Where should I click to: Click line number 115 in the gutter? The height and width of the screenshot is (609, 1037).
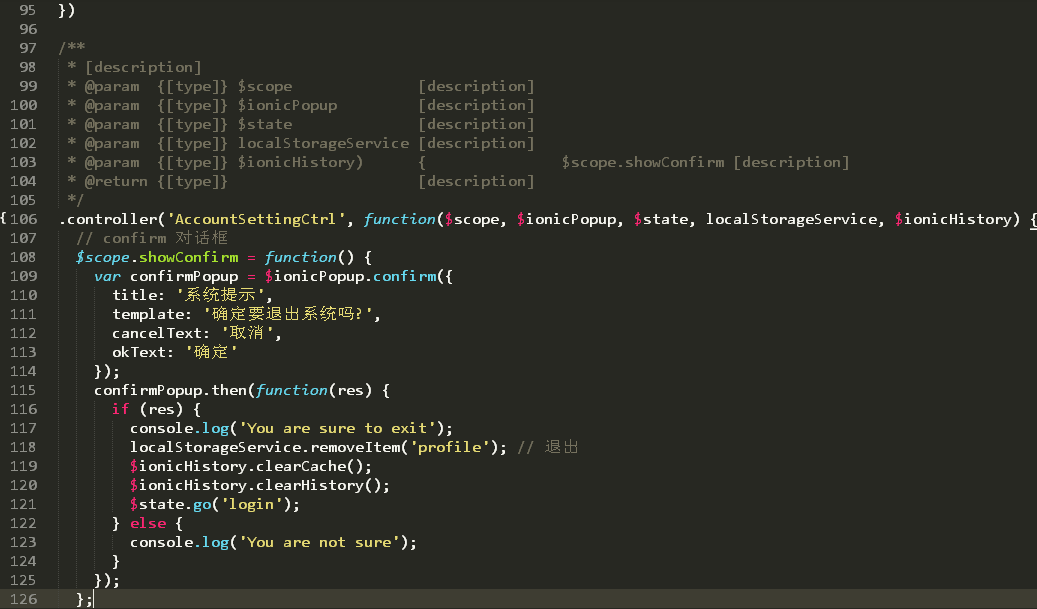click(23, 390)
